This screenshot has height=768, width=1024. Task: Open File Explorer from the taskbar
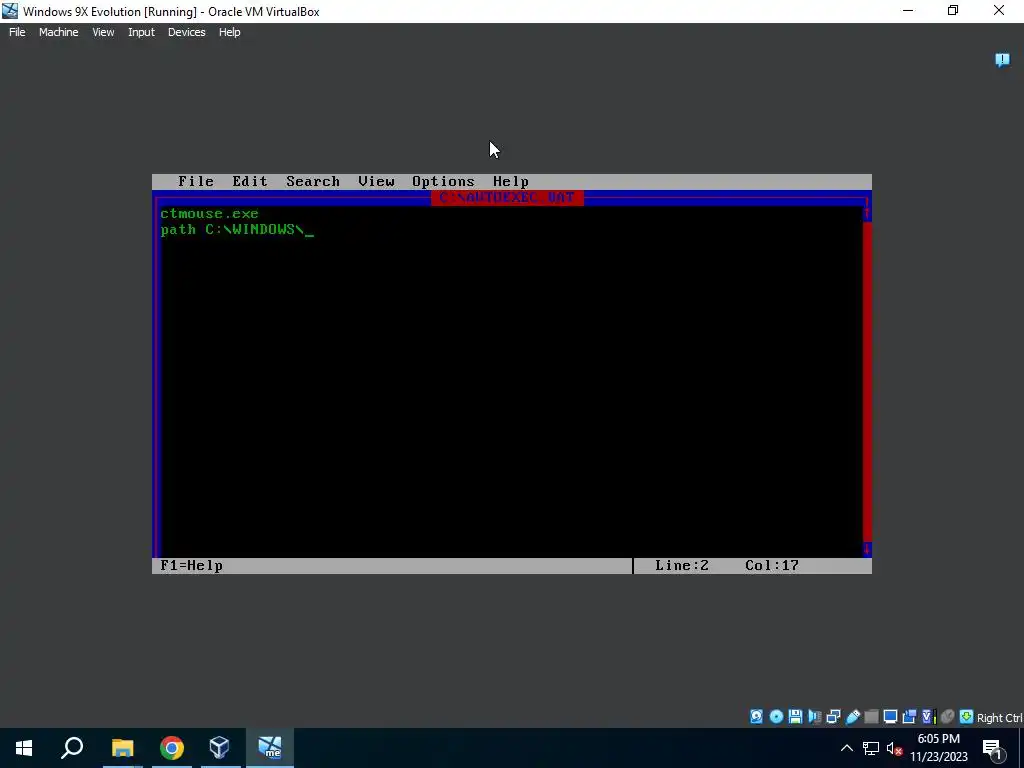tap(122, 748)
